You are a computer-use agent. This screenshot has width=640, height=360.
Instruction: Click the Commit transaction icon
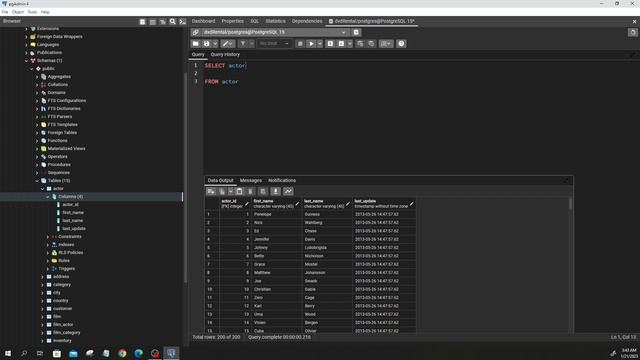pyautogui.click(x=360, y=44)
